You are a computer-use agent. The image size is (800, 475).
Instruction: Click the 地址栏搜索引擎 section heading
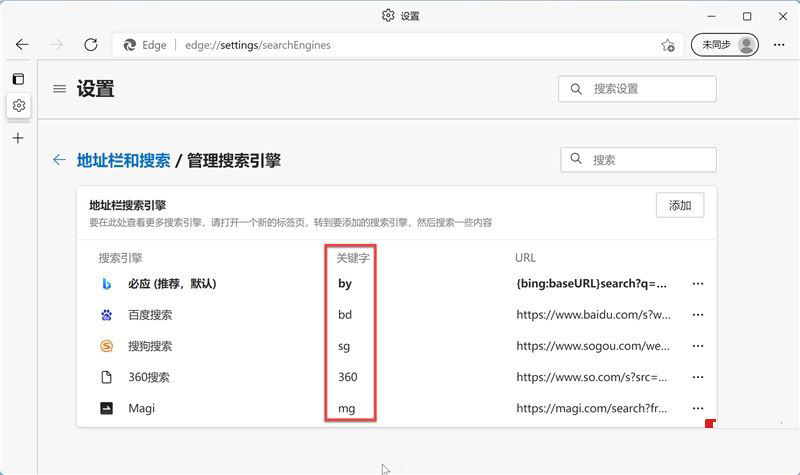click(128, 205)
